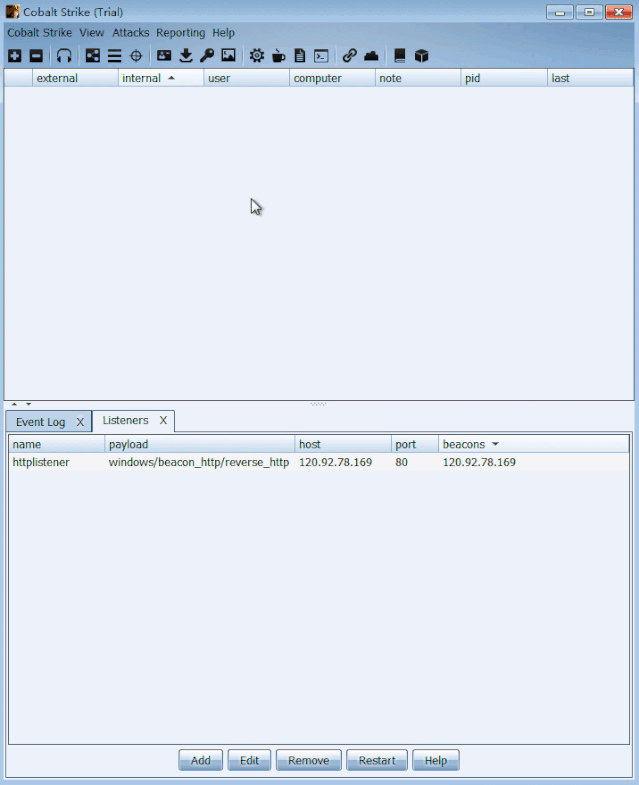Open the credentials ID-card icon
The image size is (639, 785).
tap(164, 56)
